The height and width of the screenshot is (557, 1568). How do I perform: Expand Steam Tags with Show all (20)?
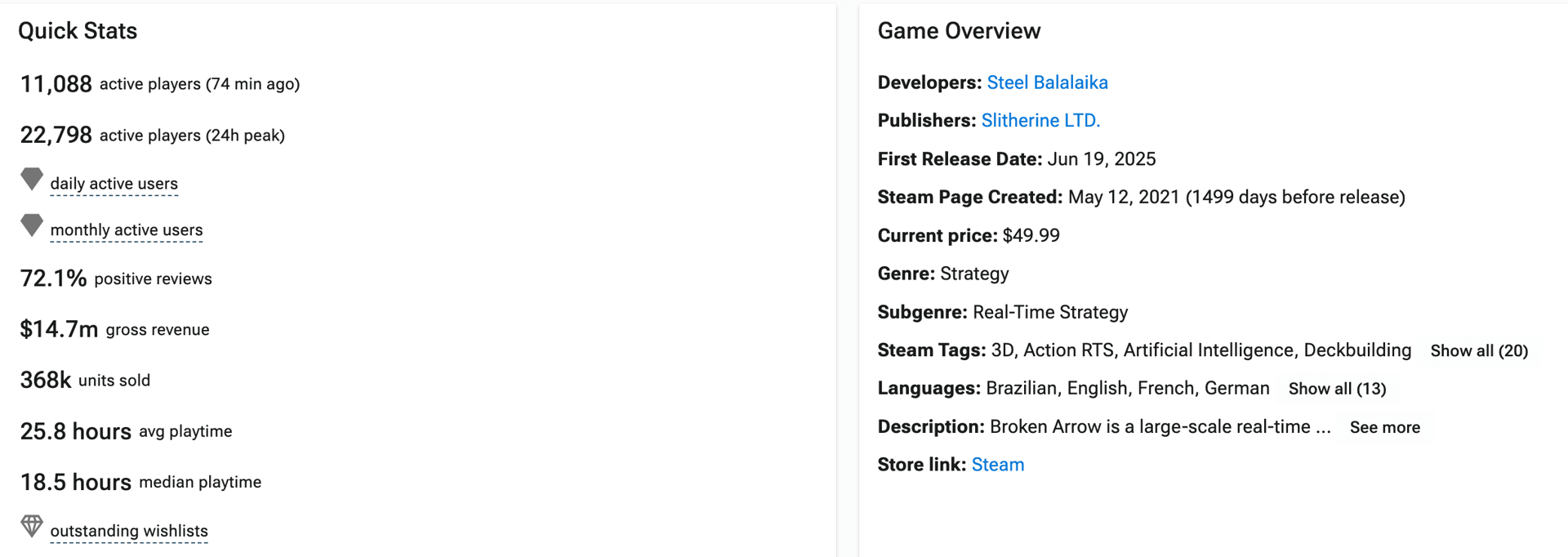[1478, 351]
